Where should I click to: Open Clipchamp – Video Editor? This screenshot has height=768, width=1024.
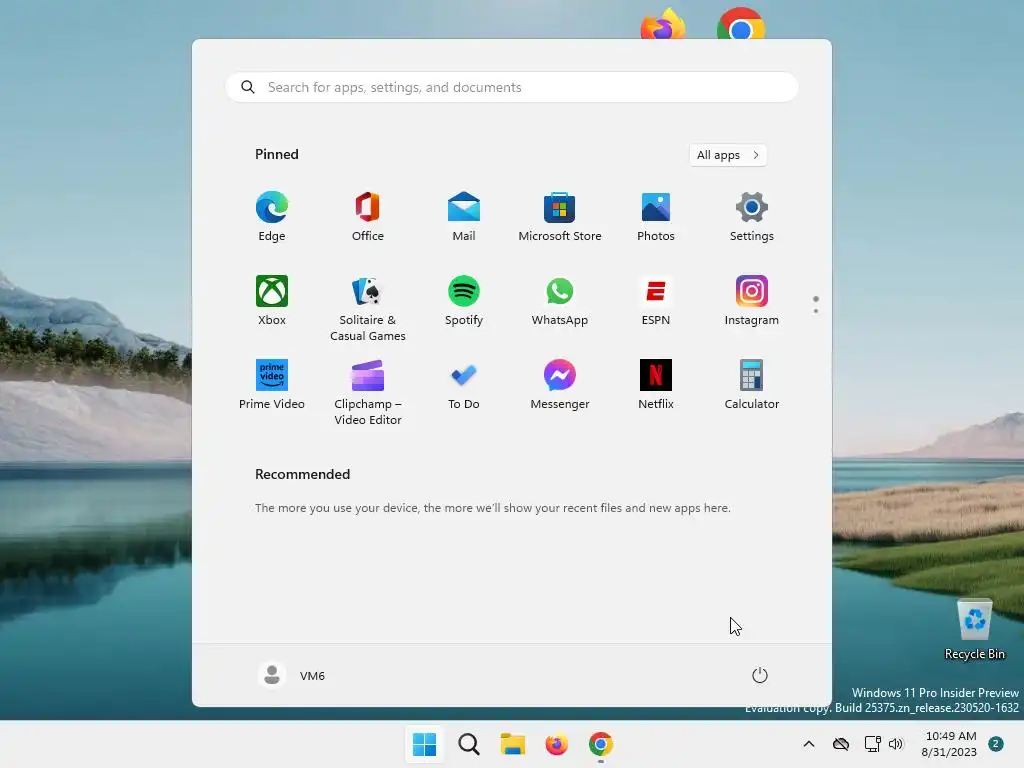368,392
